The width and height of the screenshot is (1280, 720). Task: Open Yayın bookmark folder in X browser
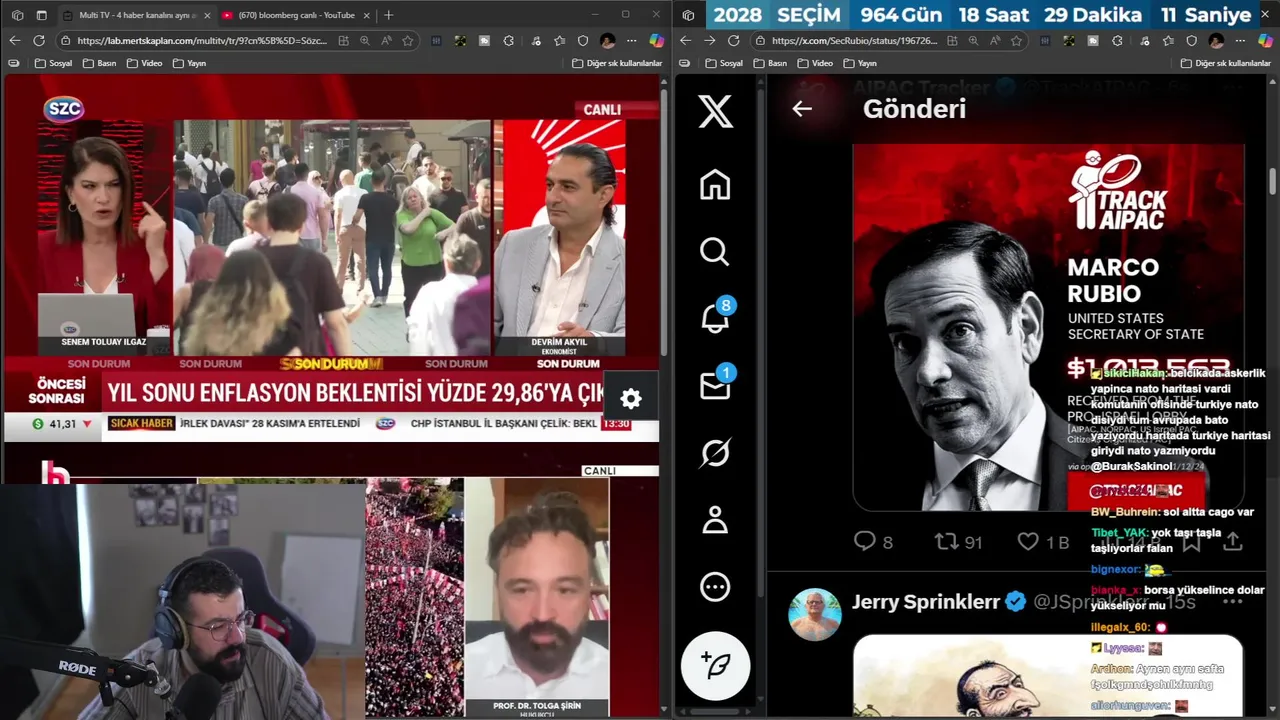coord(861,63)
